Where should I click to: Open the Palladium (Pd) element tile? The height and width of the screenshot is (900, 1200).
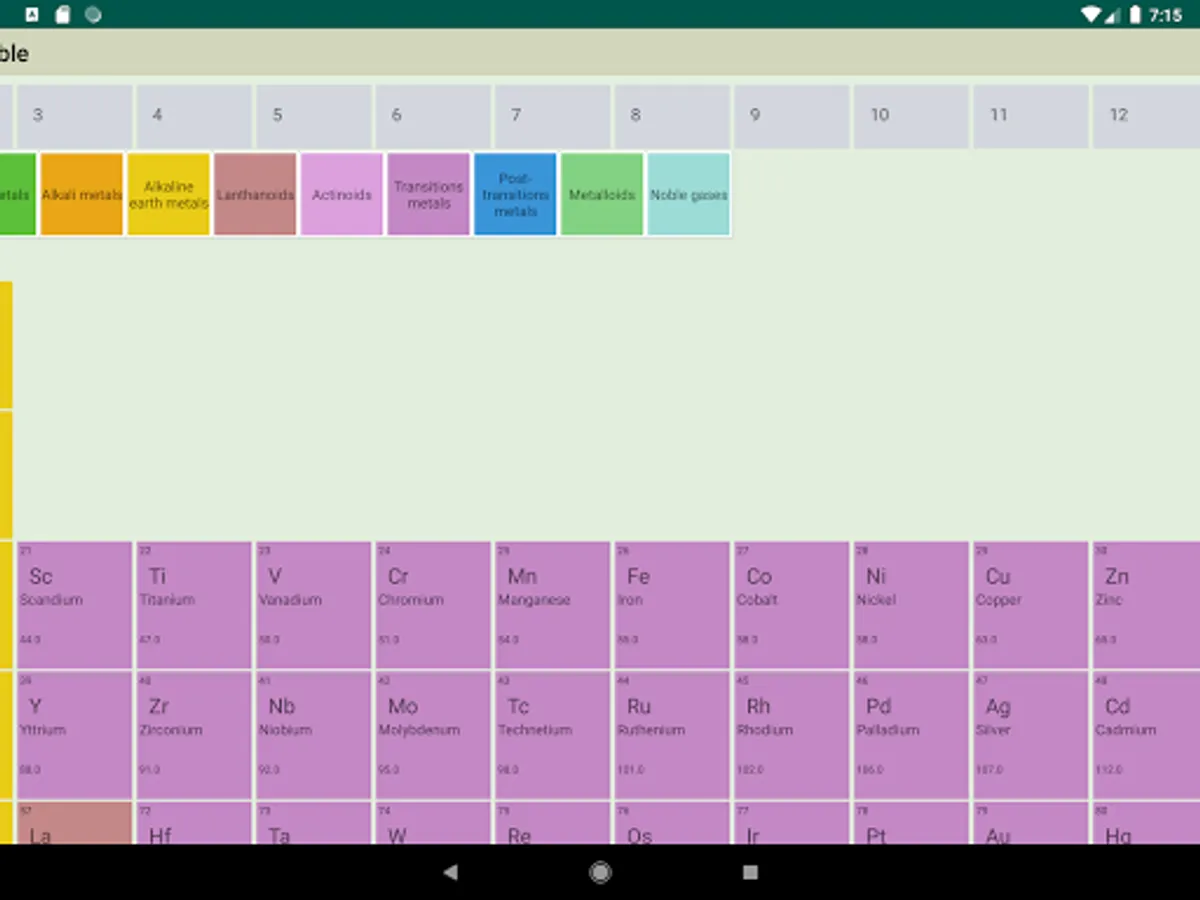click(911, 735)
